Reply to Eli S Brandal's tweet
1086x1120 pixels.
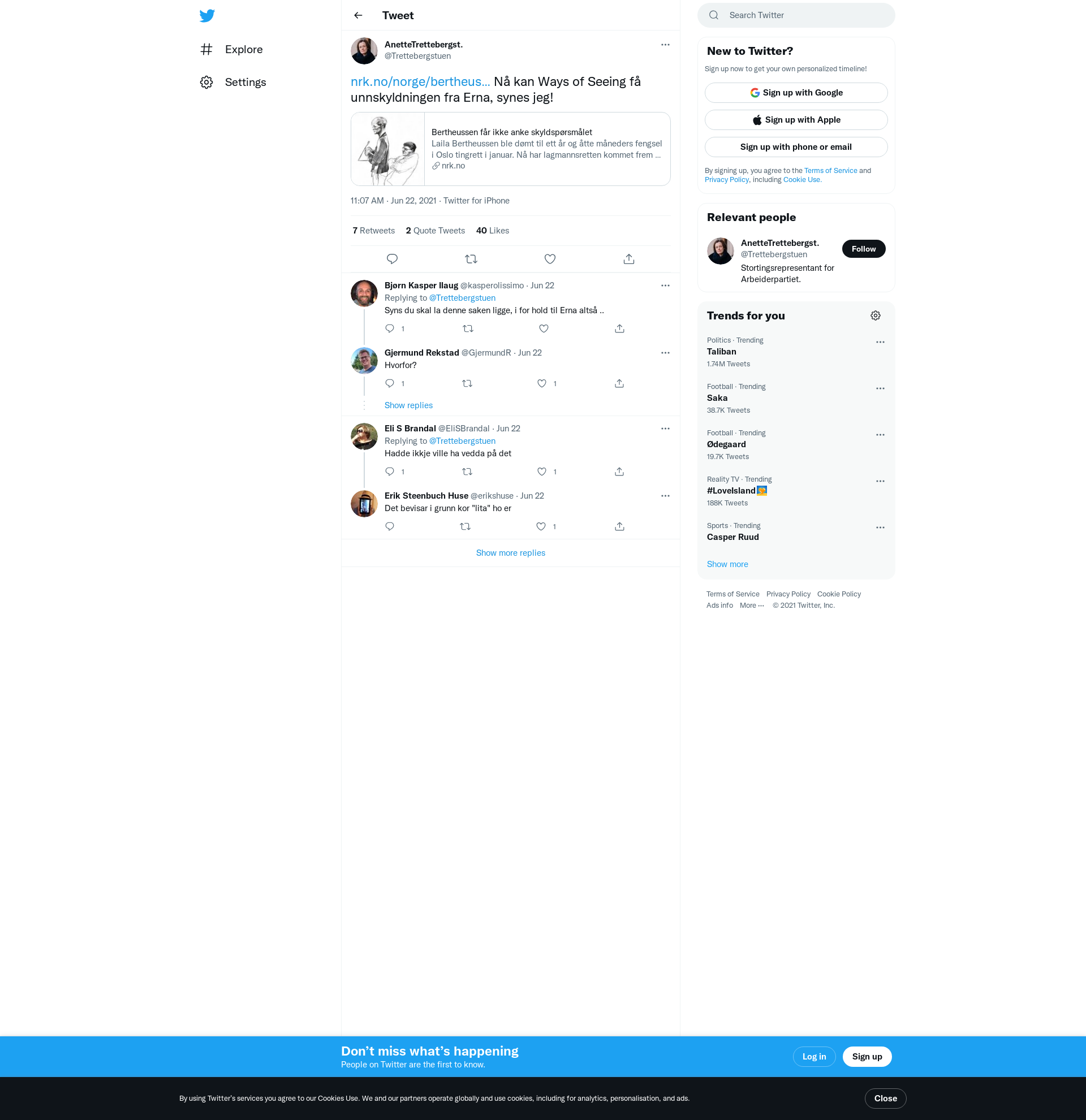[390, 472]
